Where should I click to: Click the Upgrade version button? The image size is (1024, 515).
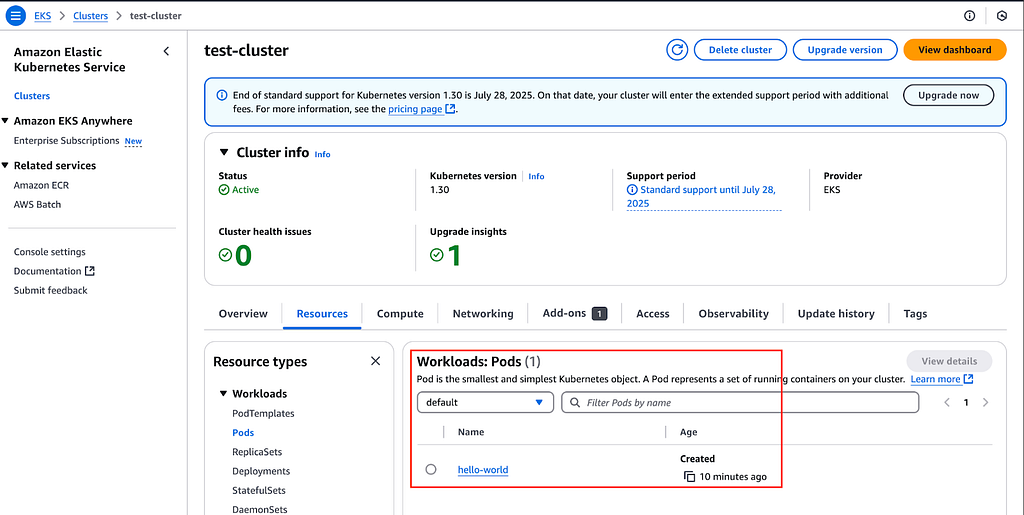[844, 50]
